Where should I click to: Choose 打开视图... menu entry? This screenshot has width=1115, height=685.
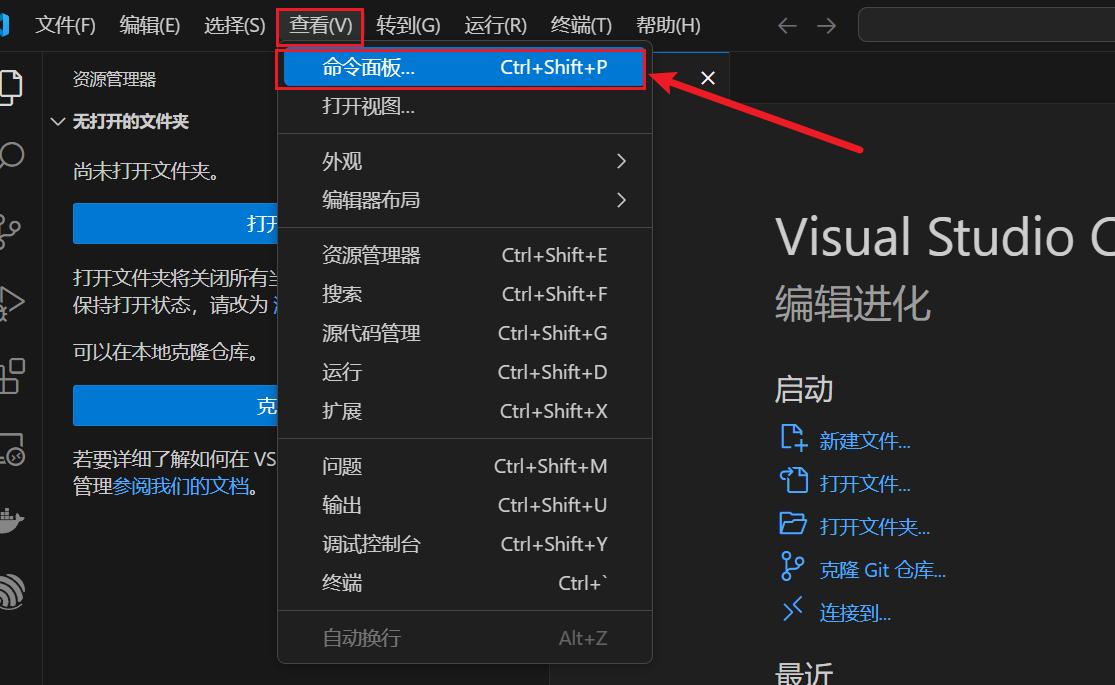464,107
